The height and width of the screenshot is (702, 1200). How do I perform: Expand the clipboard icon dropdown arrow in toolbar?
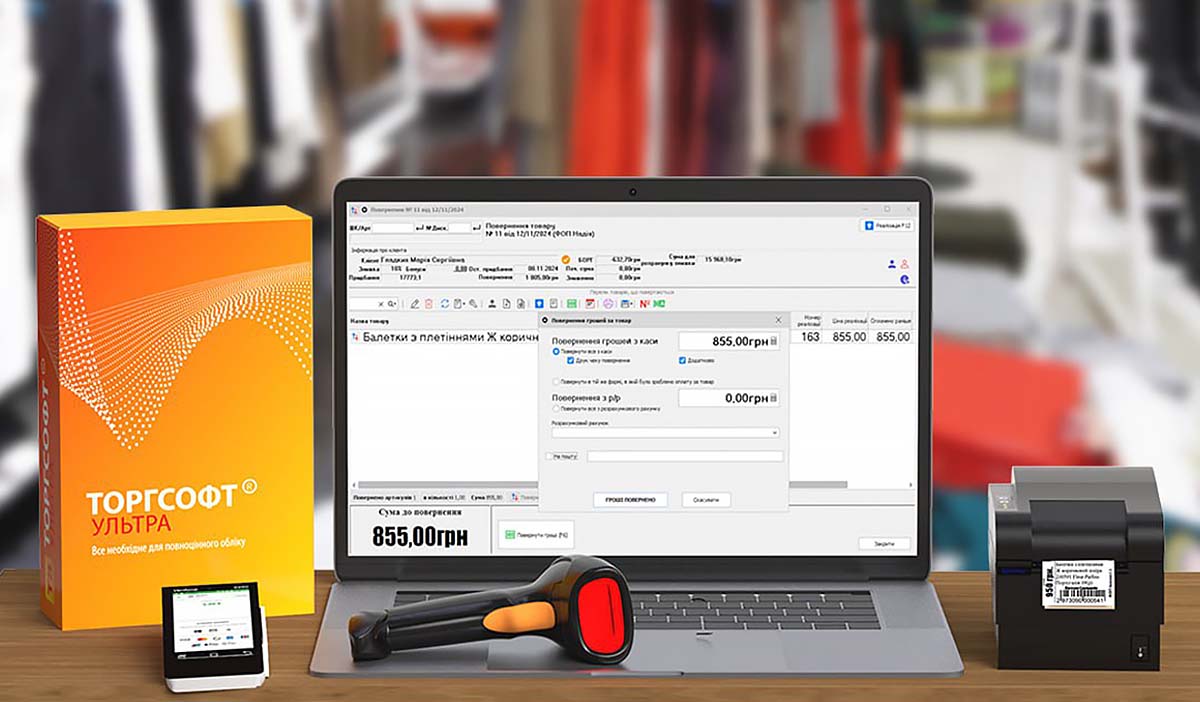click(x=465, y=303)
